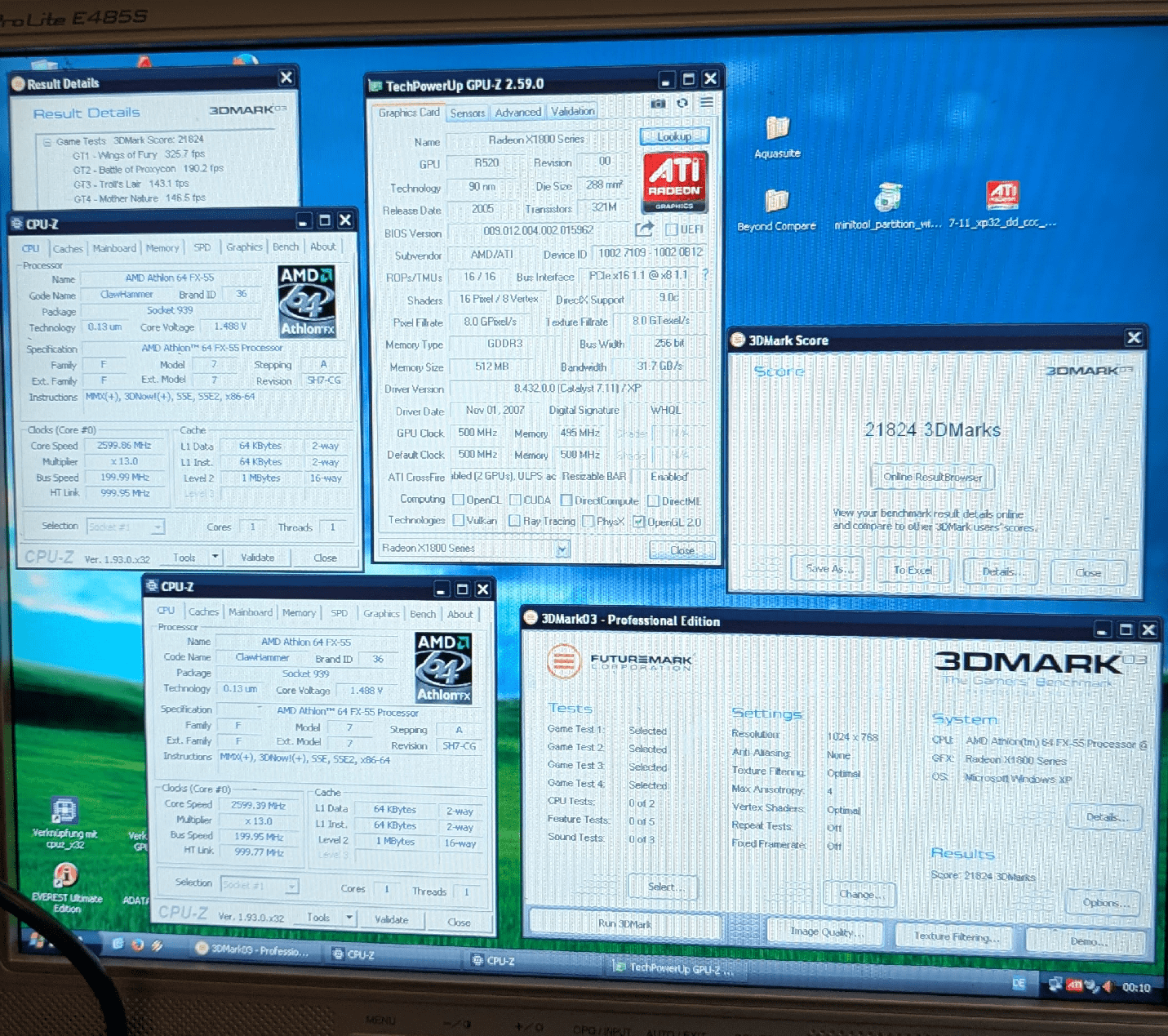The height and width of the screenshot is (1036, 1168).
Task: Click the Save As... button in 3DMark Score
Action: pyautogui.click(x=827, y=569)
